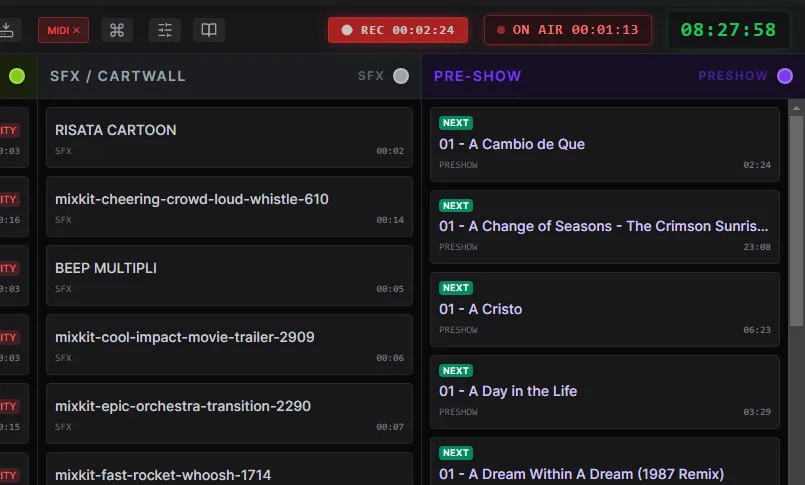Select track 01 - A Cristo
The width and height of the screenshot is (805, 485).
(605, 309)
